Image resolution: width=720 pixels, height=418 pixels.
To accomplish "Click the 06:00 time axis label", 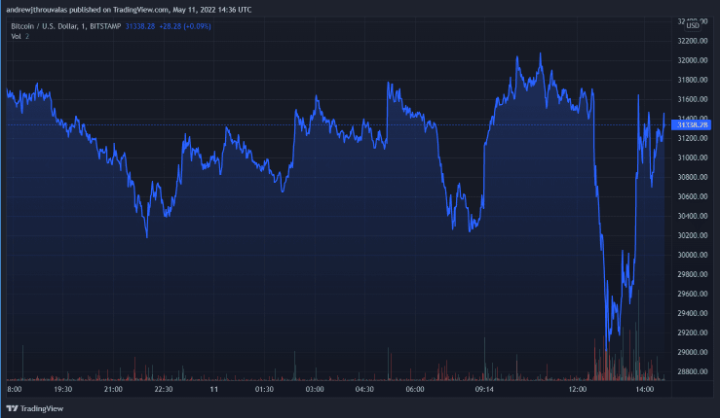I will coord(416,388).
